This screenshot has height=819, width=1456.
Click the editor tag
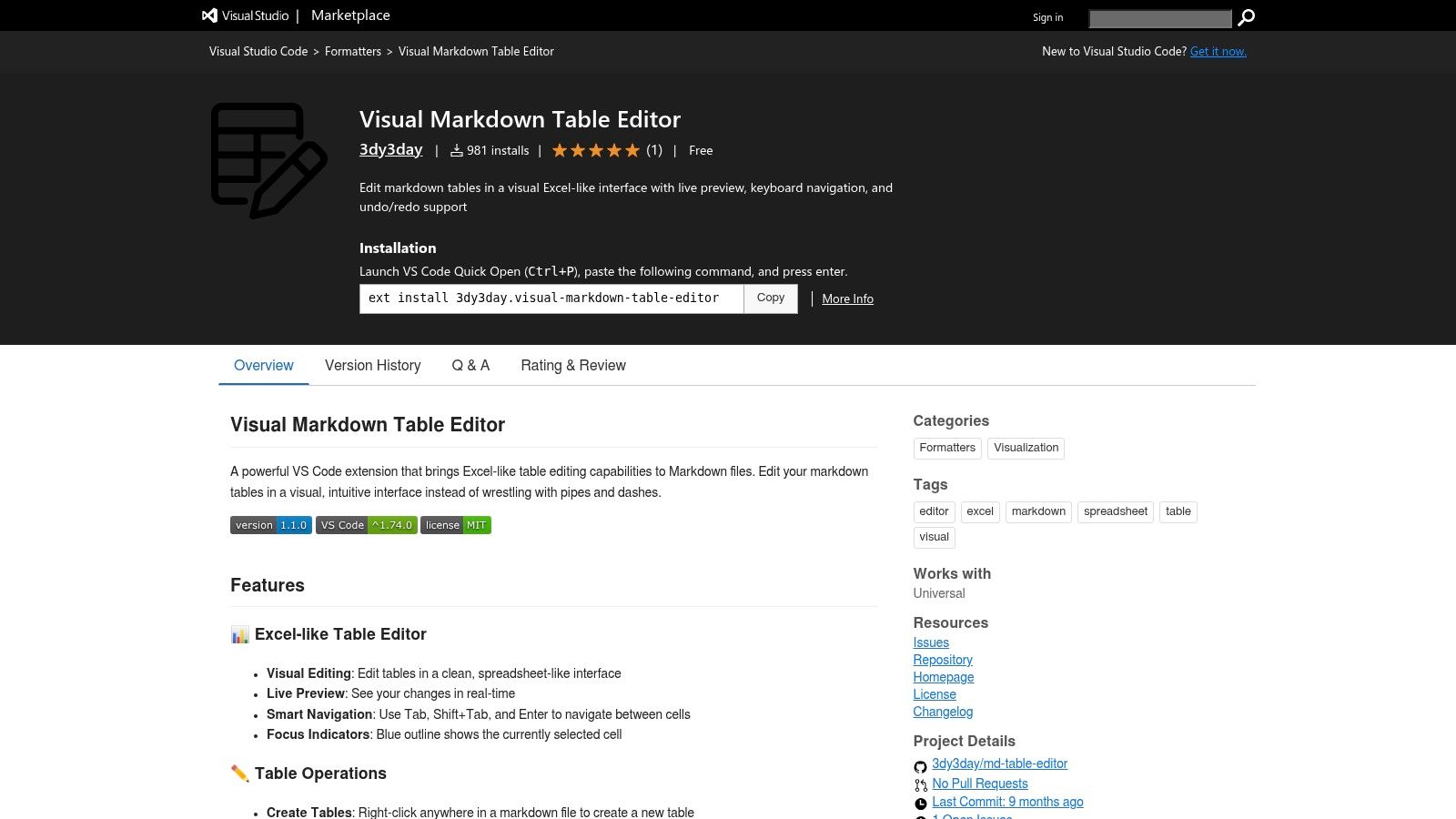pos(934,511)
